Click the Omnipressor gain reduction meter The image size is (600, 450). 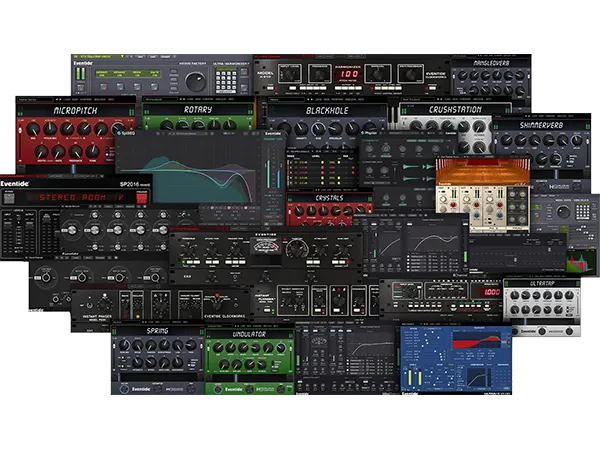[x=266, y=246]
